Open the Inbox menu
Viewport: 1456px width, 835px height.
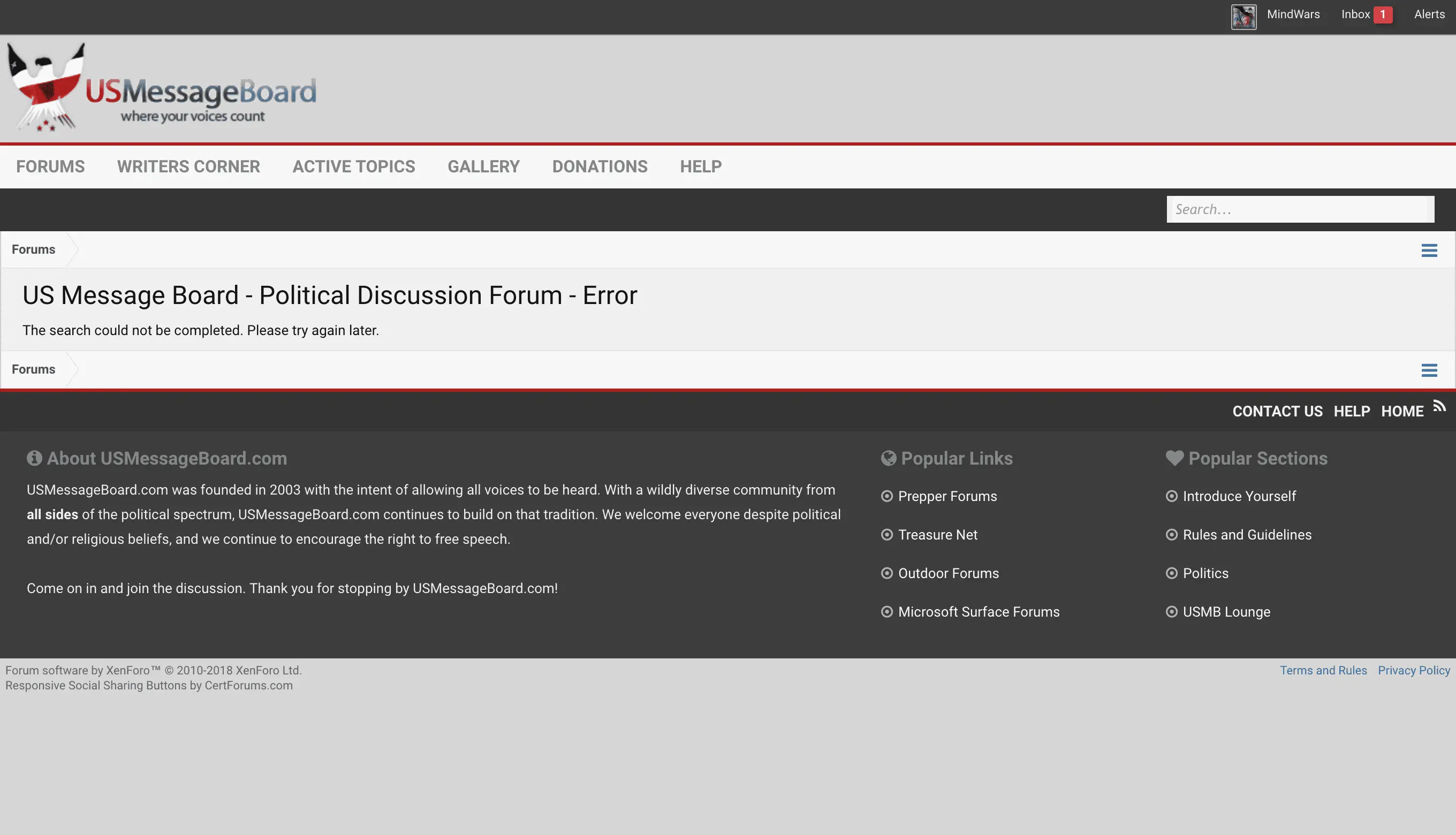(x=1355, y=14)
